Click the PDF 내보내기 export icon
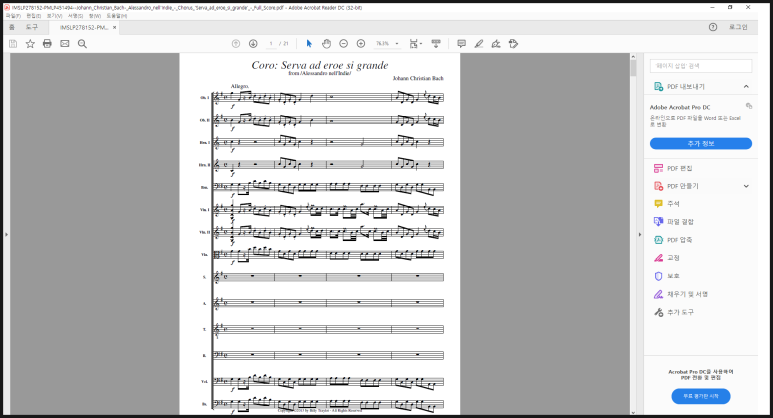Screen dimensions: 773x418 coord(658,87)
